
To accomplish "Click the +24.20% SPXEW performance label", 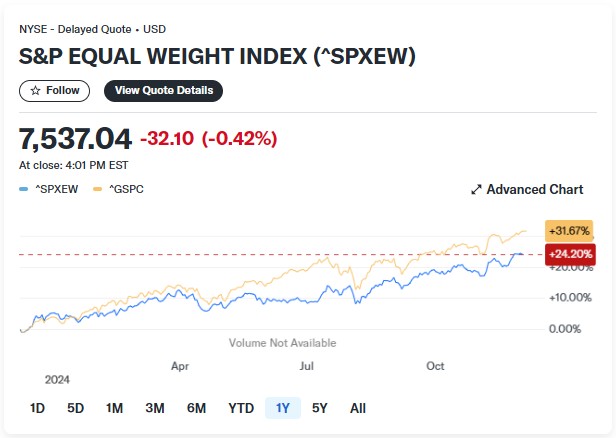I will pyautogui.click(x=569, y=254).
